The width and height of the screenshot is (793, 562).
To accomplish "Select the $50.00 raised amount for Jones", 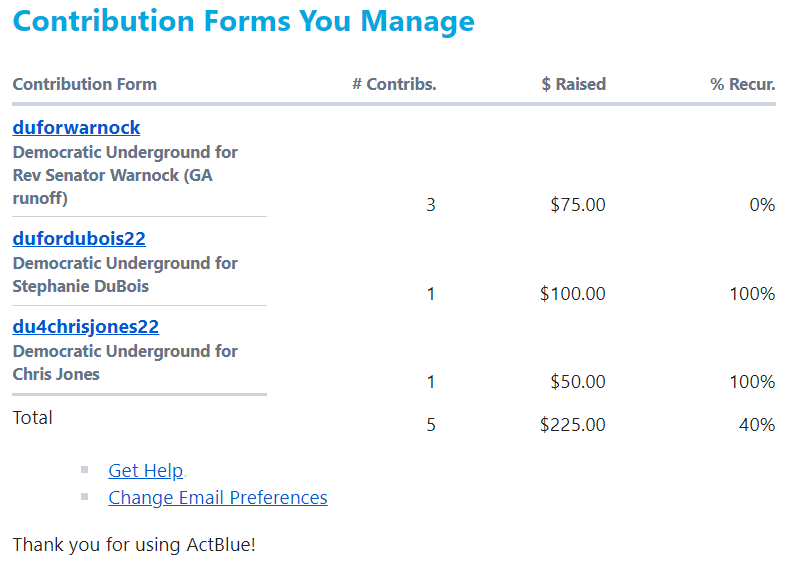I will tap(577, 382).
